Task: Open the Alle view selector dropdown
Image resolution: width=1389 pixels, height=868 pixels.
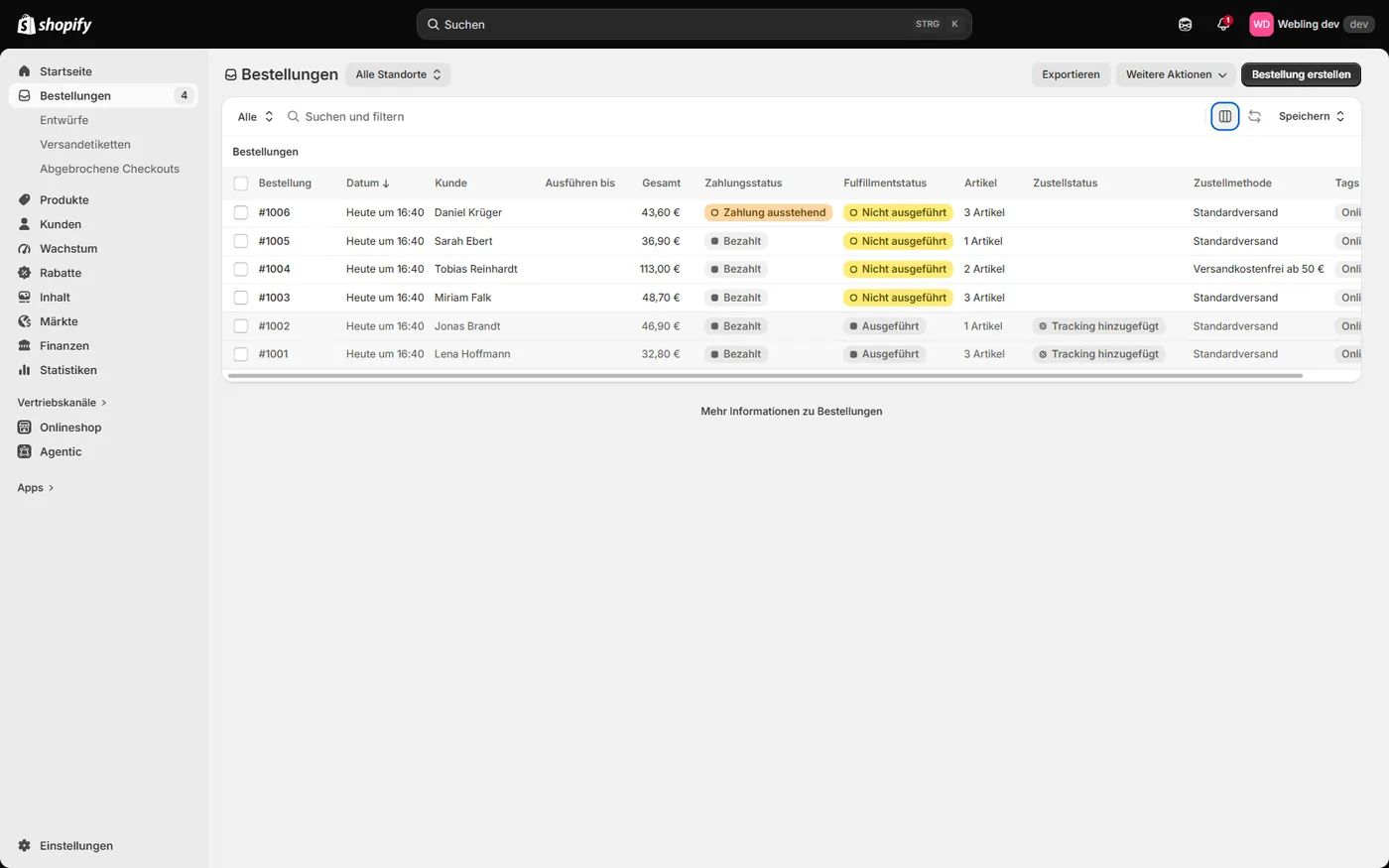Action: (255, 116)
